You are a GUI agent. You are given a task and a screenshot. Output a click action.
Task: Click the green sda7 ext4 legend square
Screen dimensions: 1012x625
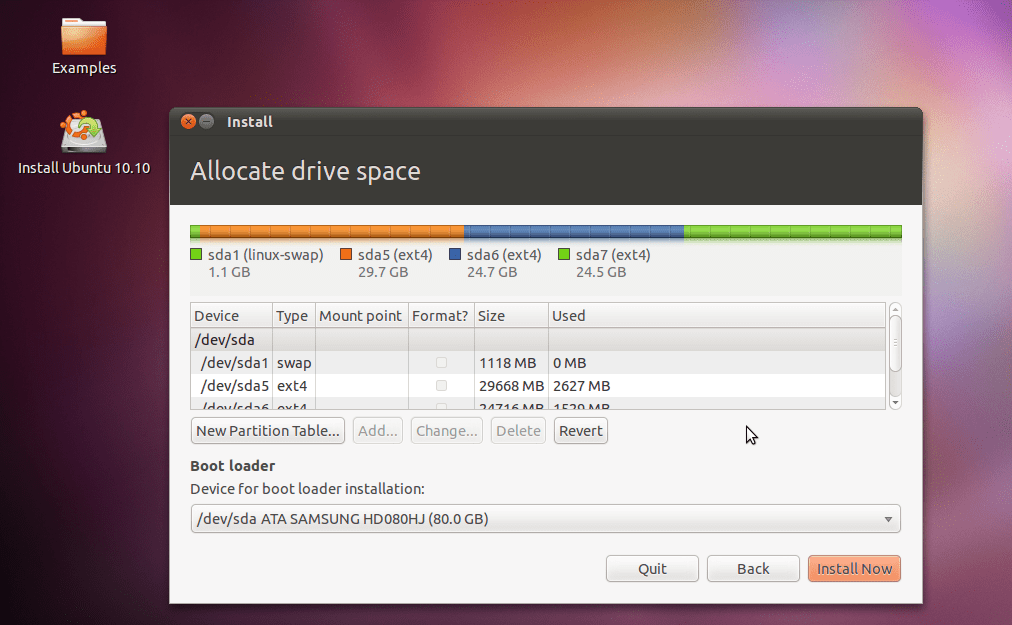pyautogui.click(x=563, y=255)
